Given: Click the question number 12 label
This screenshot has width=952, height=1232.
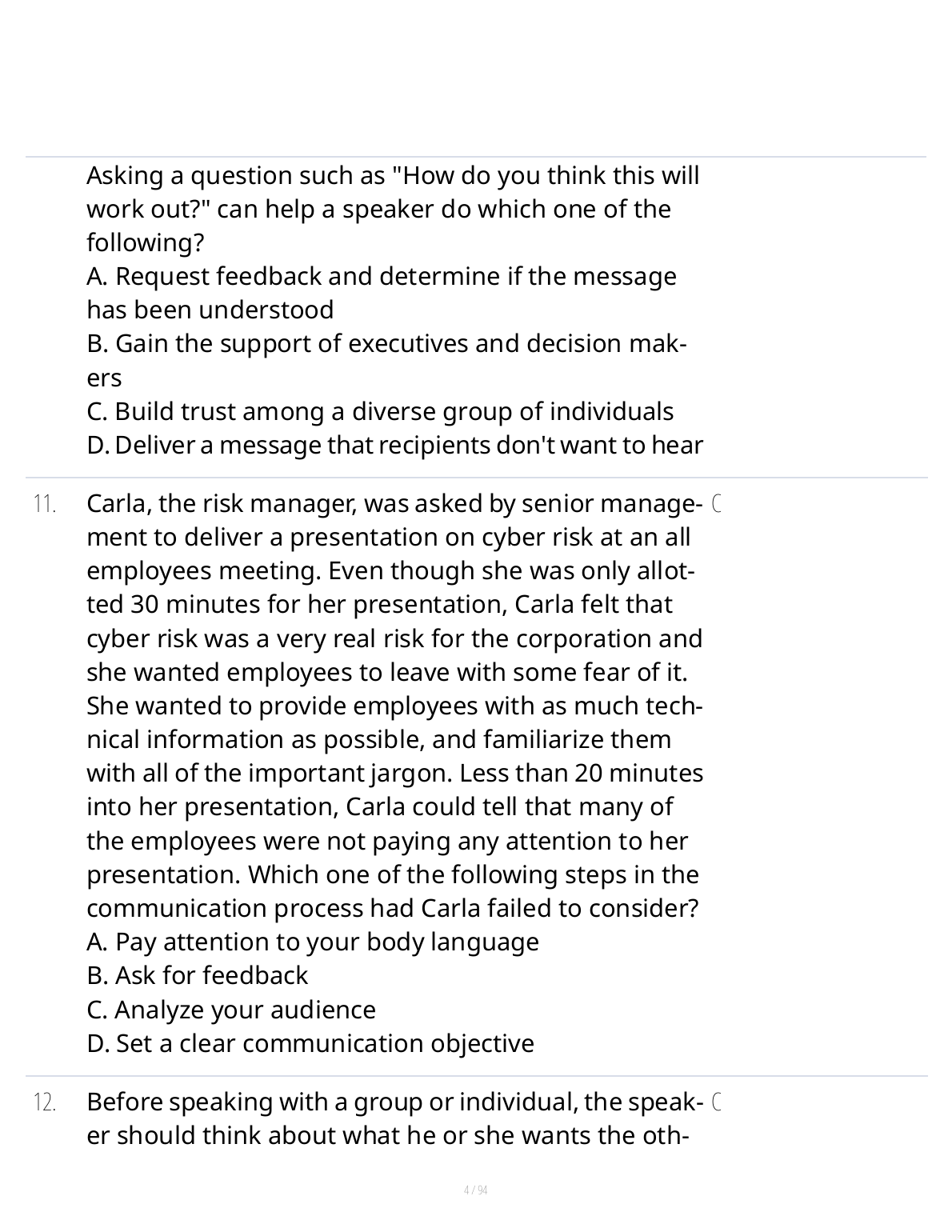Looking at the screenshot, I should coord(45,1103).
